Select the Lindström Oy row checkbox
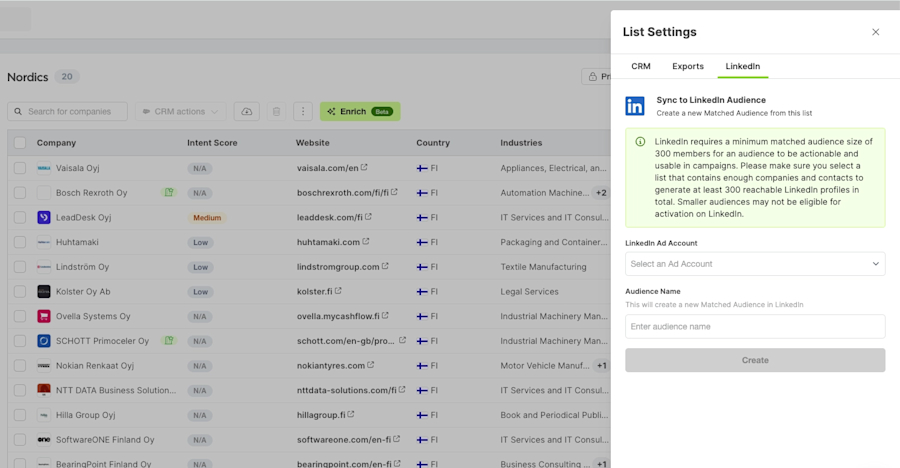This screenshot has width=900, height=468. [x=20, y=266]
